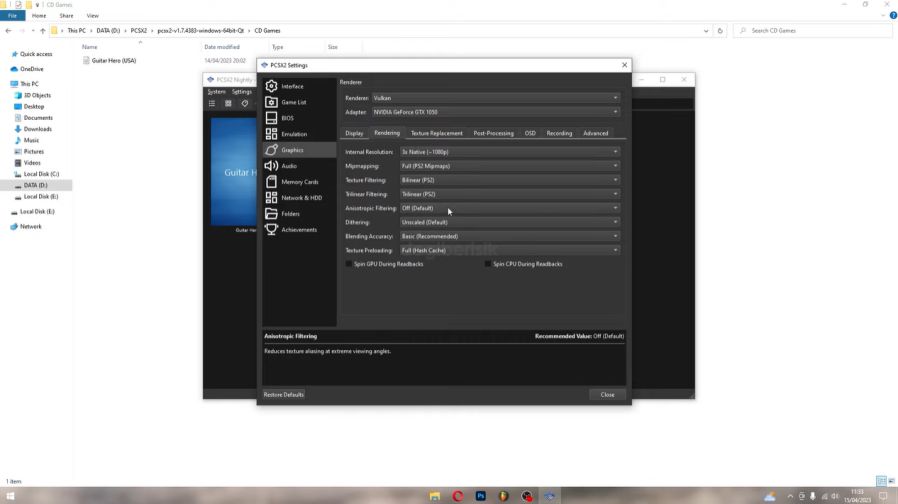
Task: Switch to grid view in PCSX2 toolbar
Action: pyautogui.click(x=228, y=104)
